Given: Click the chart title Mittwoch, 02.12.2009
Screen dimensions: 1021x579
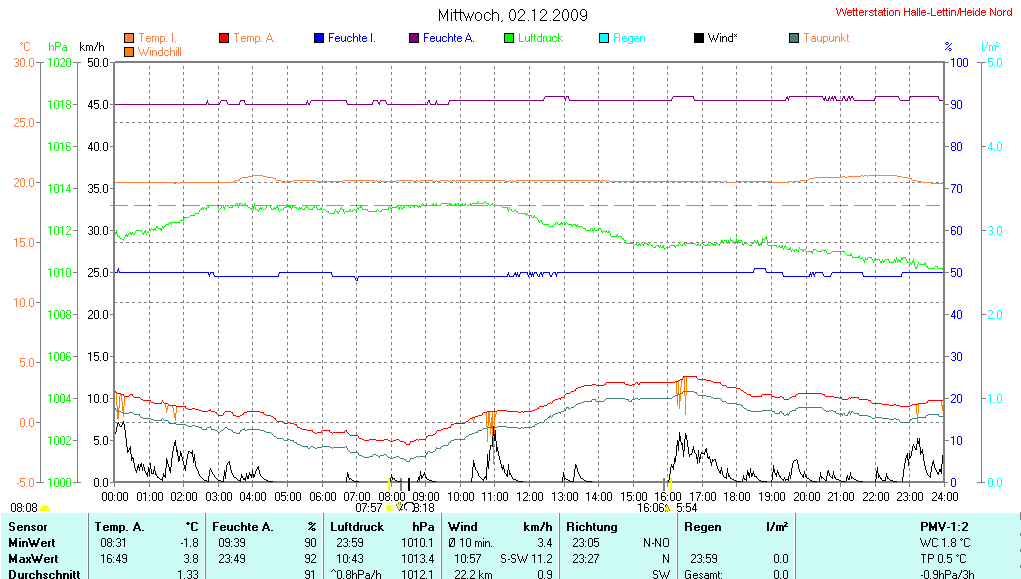Looking at the screenshot, I should pos(513,15).
